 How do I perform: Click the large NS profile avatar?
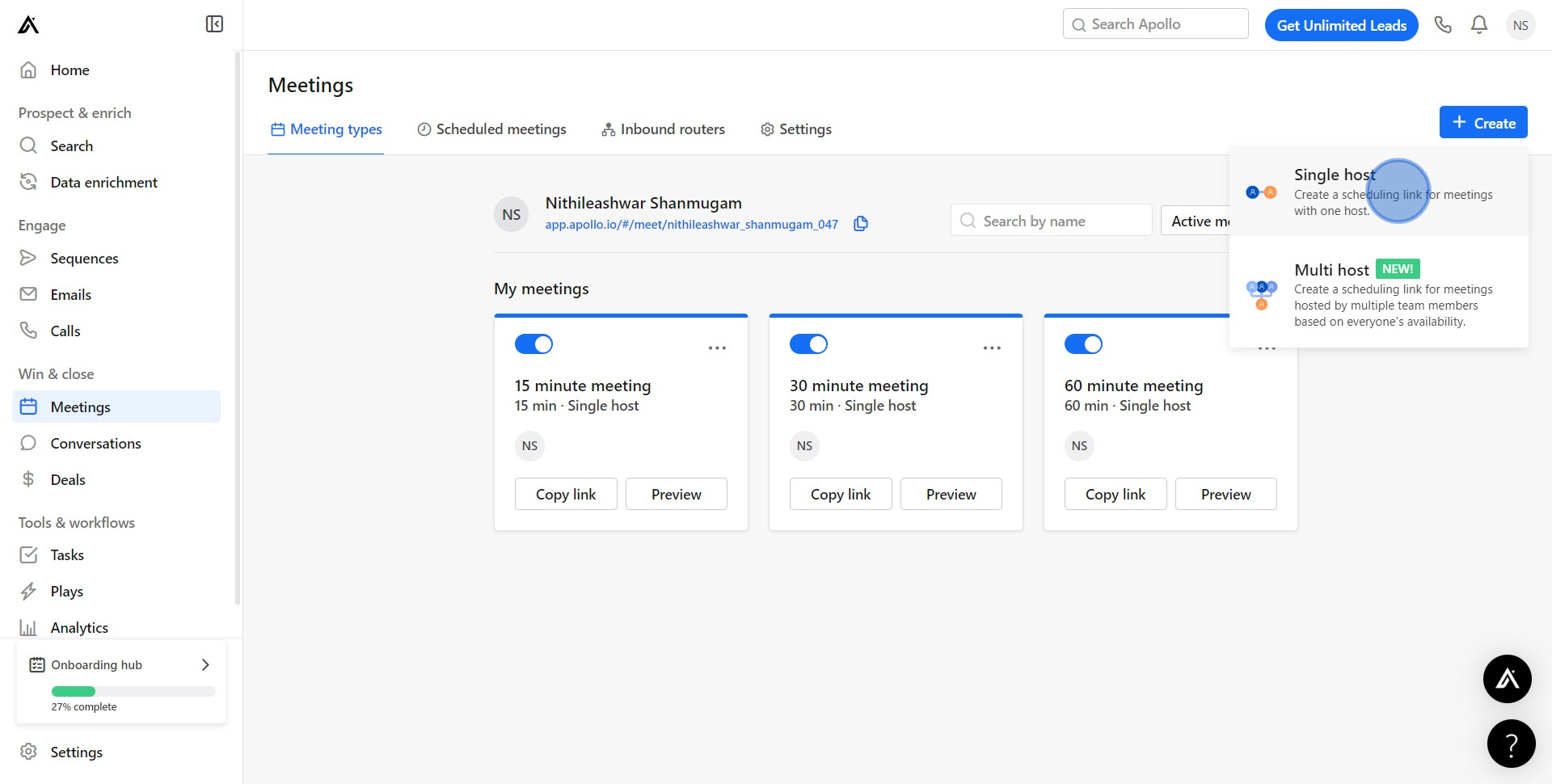pos(512,215)
